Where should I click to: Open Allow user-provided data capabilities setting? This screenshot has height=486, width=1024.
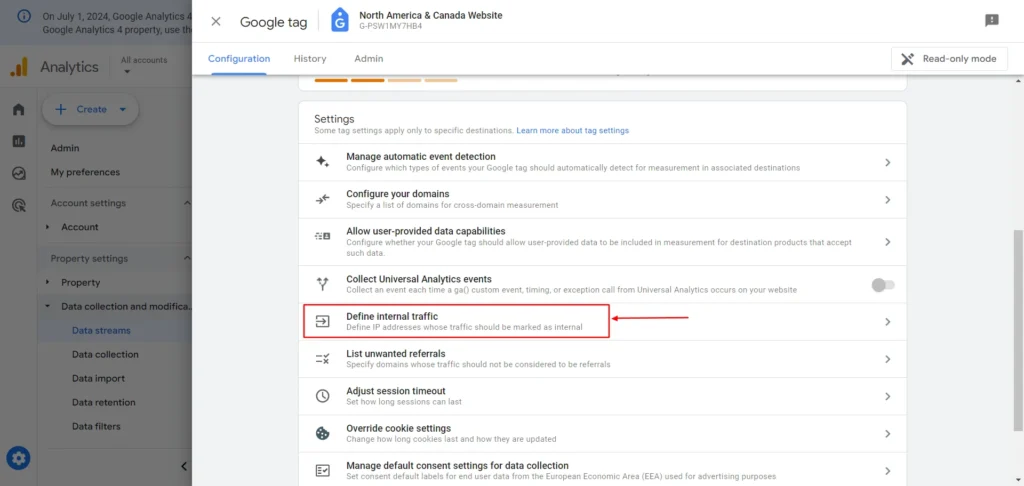[x=603, y=242]
